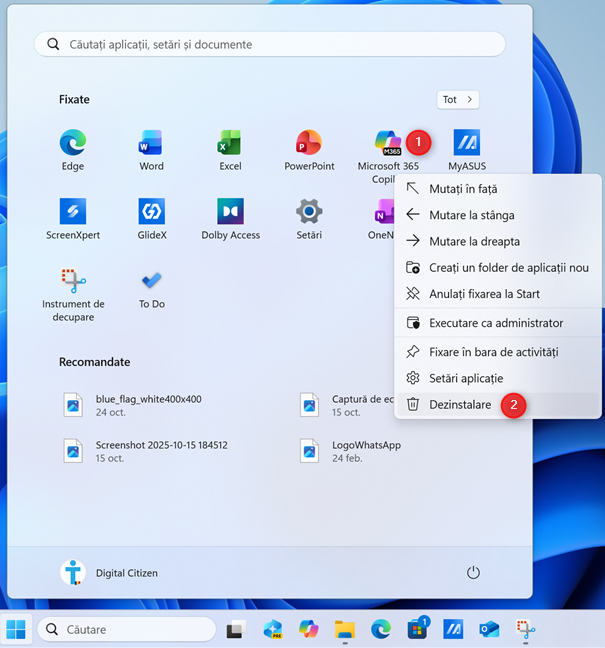Open Task View on taskbar
Screen dimensions: 605x648
(x=236, y=629)
